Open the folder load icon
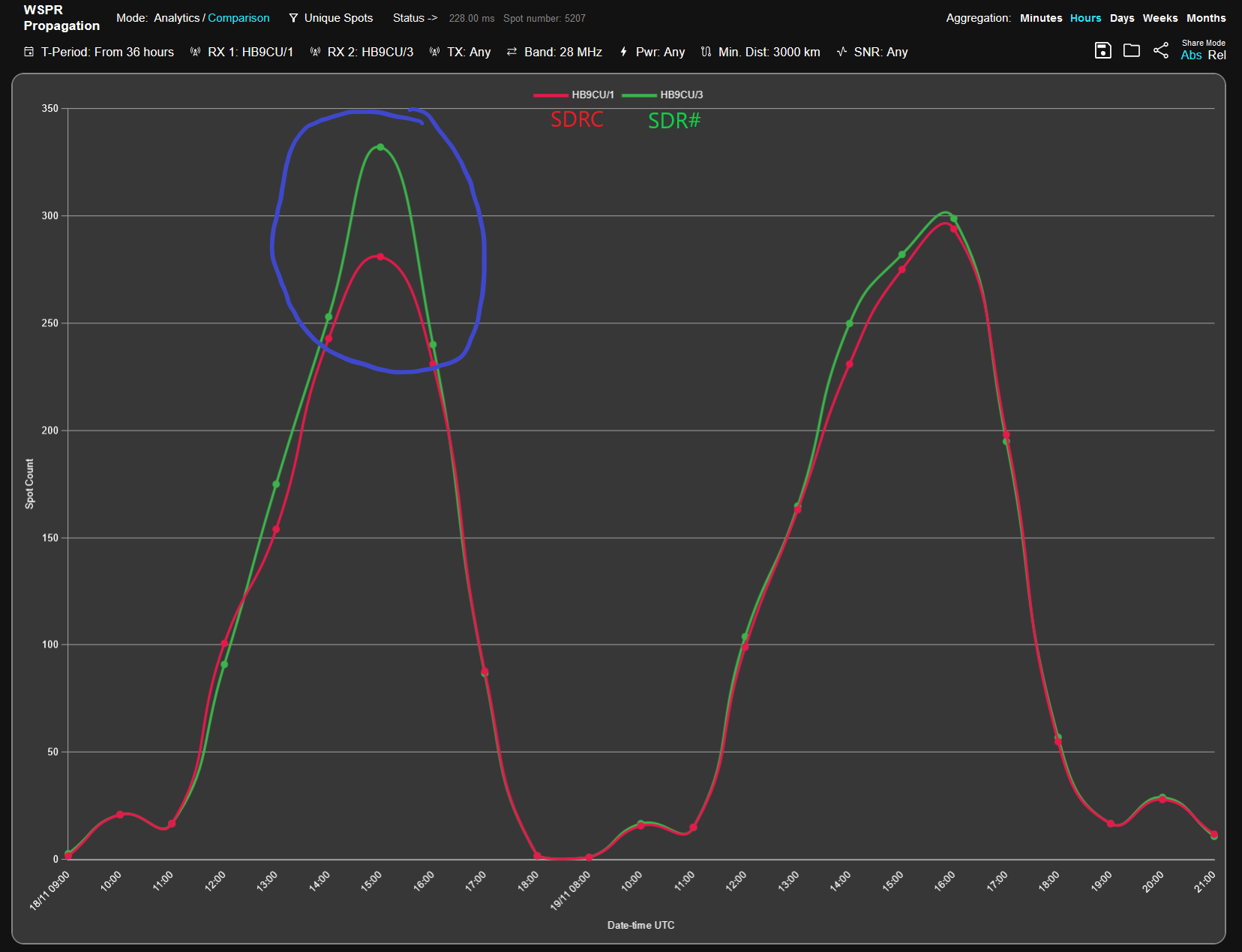The image size is (1242, 952). pos(1131,50)
